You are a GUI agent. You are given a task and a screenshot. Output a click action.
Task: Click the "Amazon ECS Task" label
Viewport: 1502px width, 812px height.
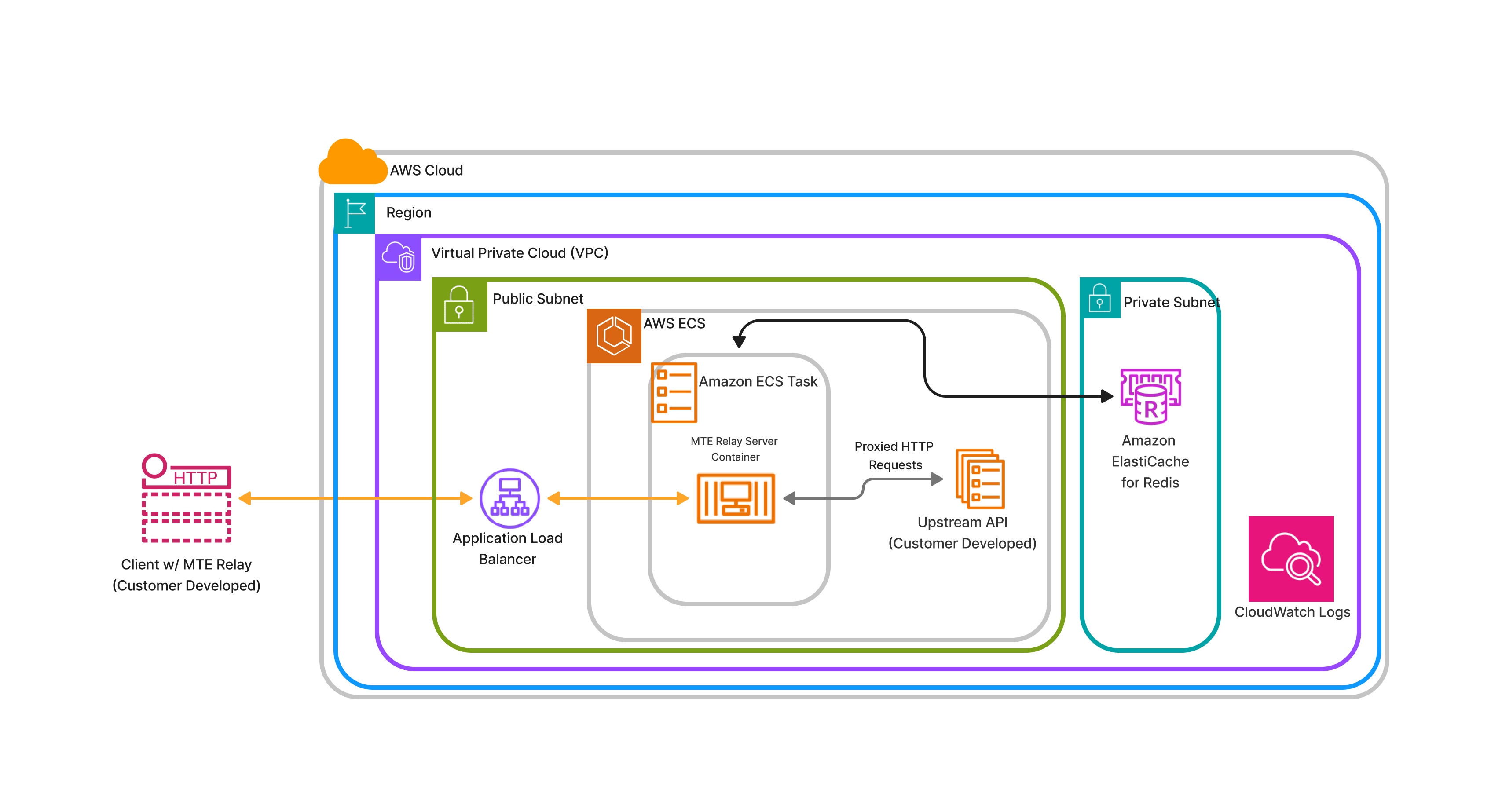[758, 381]
